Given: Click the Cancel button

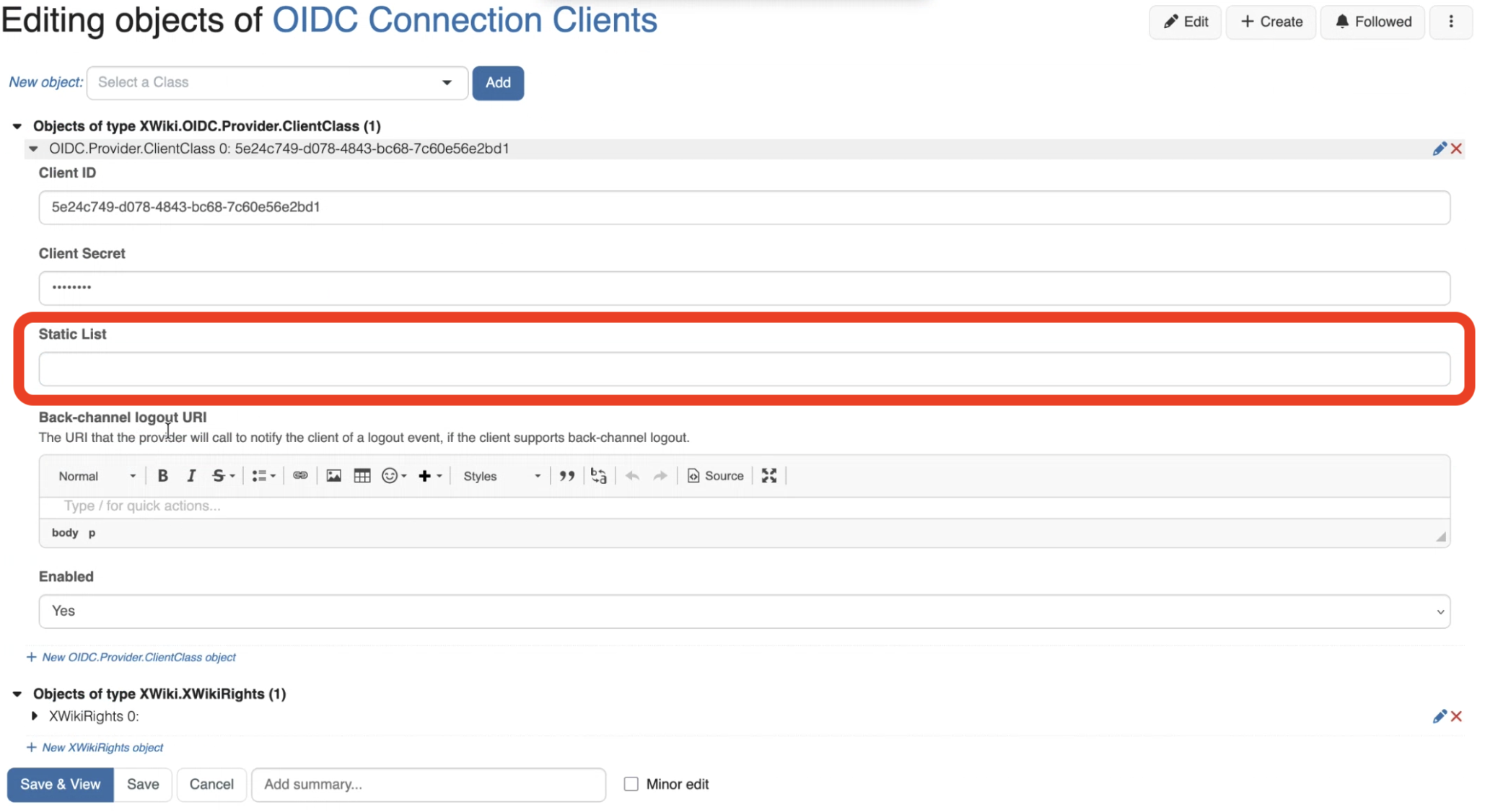Looking at the screenshot, I should (x=211, y=785).
